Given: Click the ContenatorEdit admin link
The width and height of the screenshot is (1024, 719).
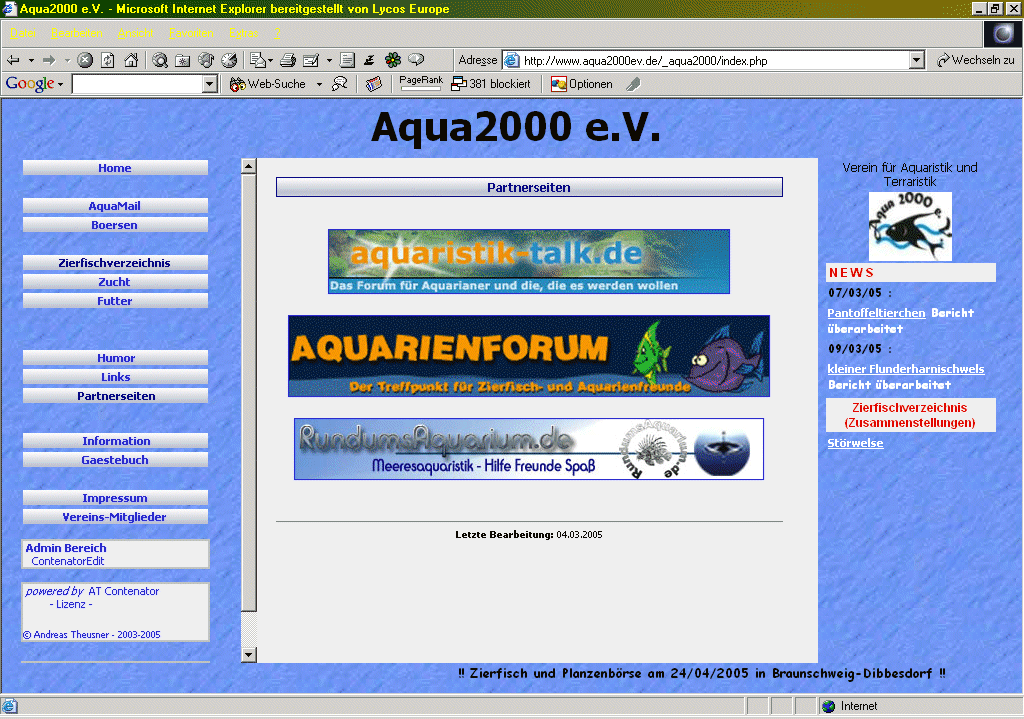Looking at the screenshot, I should pyautogui.click(x=67, y=561).
